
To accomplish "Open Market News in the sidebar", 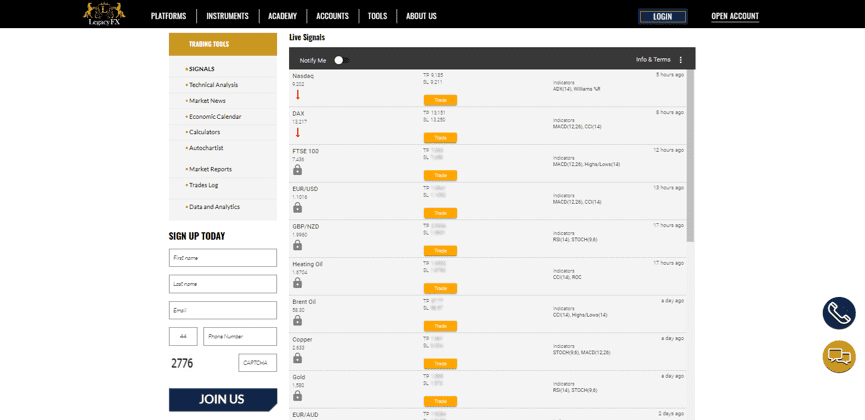I will tap(207, 101).
